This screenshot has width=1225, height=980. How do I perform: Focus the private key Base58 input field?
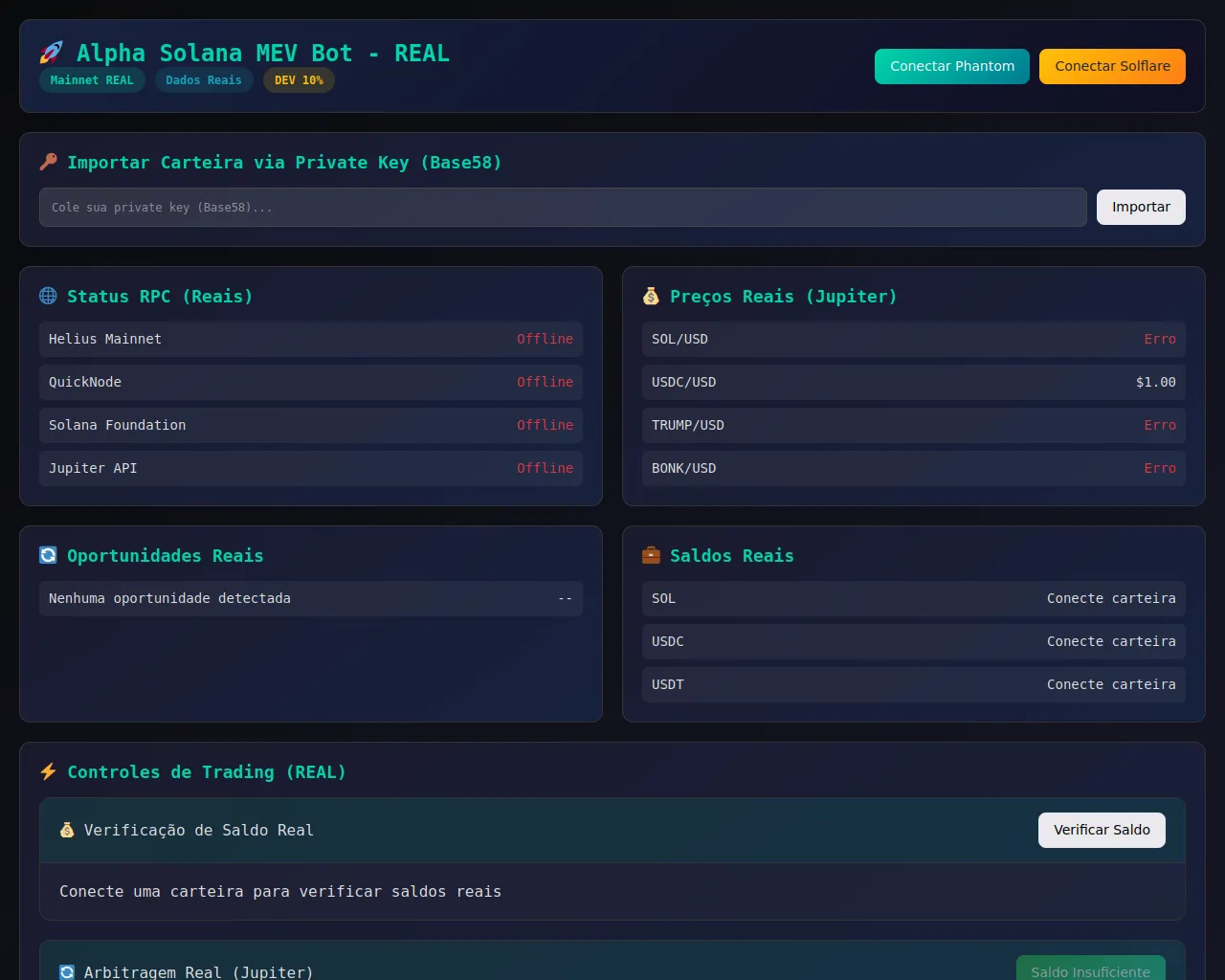pos(563,207)
